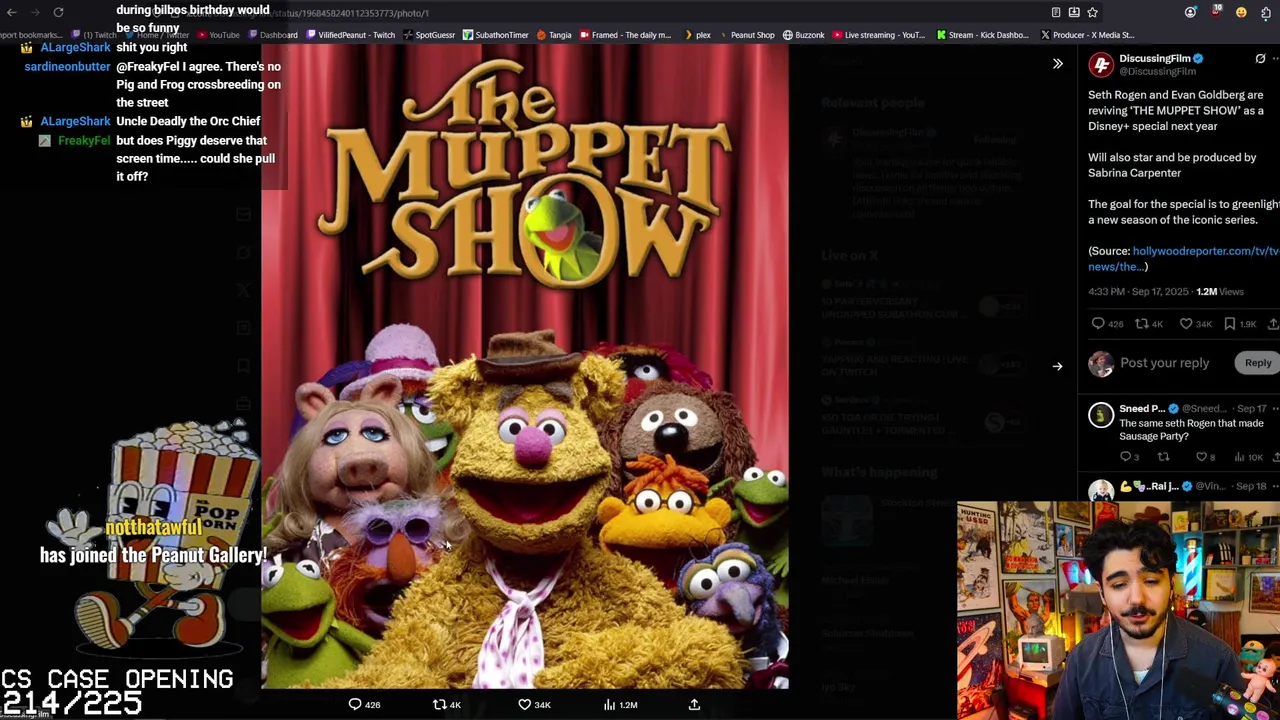Reload page button in browser
Viewport: 1280px width, 720px height.
[x=59, y=12]
